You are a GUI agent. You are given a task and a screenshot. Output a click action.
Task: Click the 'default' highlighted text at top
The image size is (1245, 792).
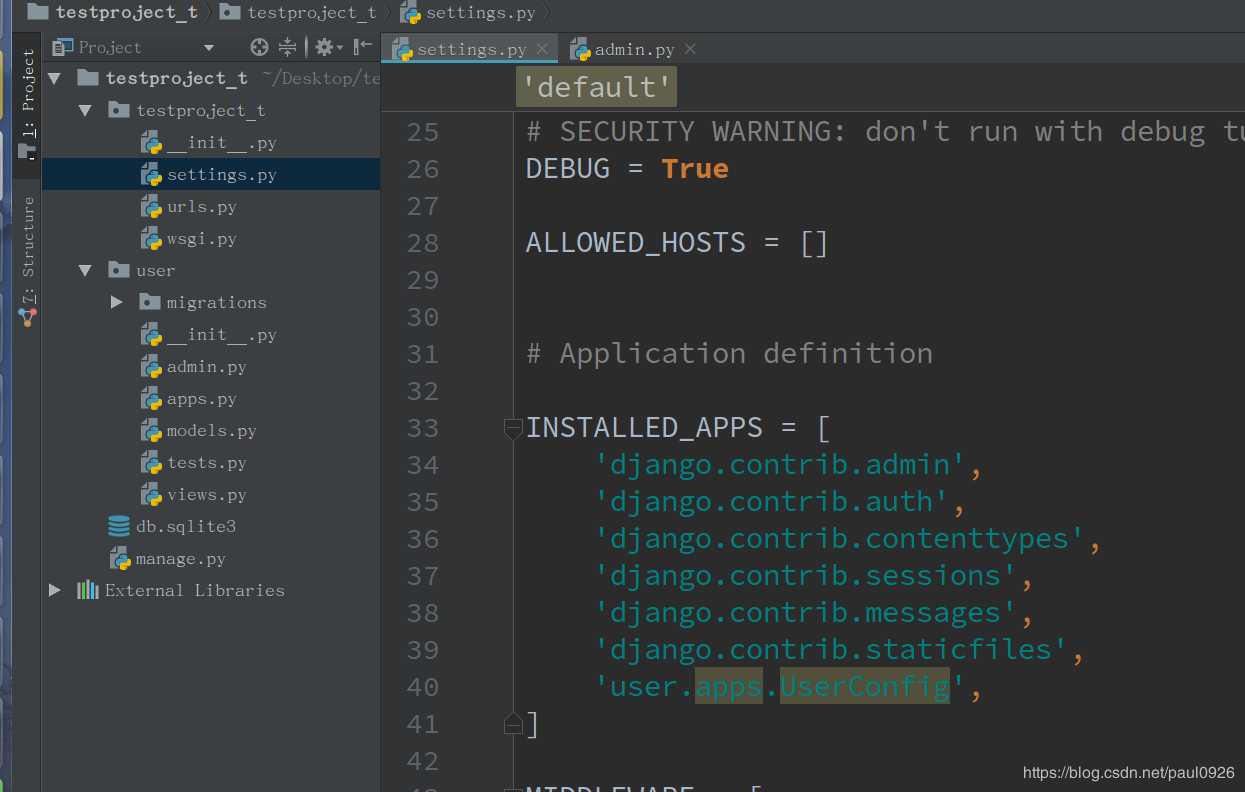coord(597,87)
